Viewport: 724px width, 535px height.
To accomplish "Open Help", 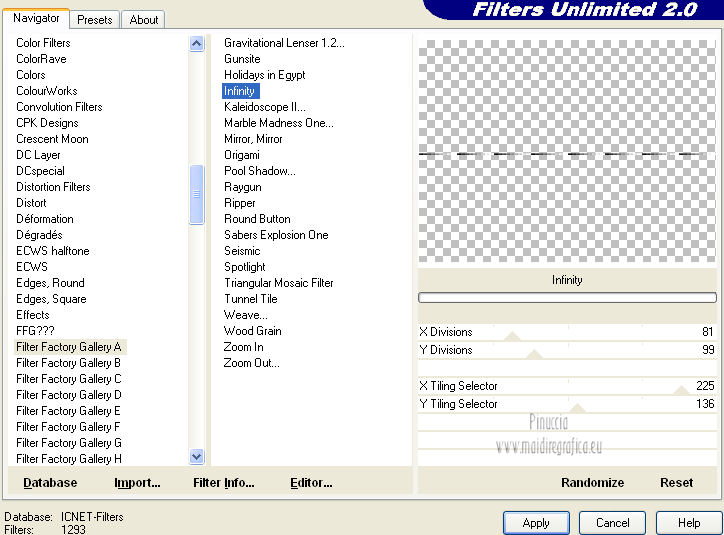I will click(689, 523).
